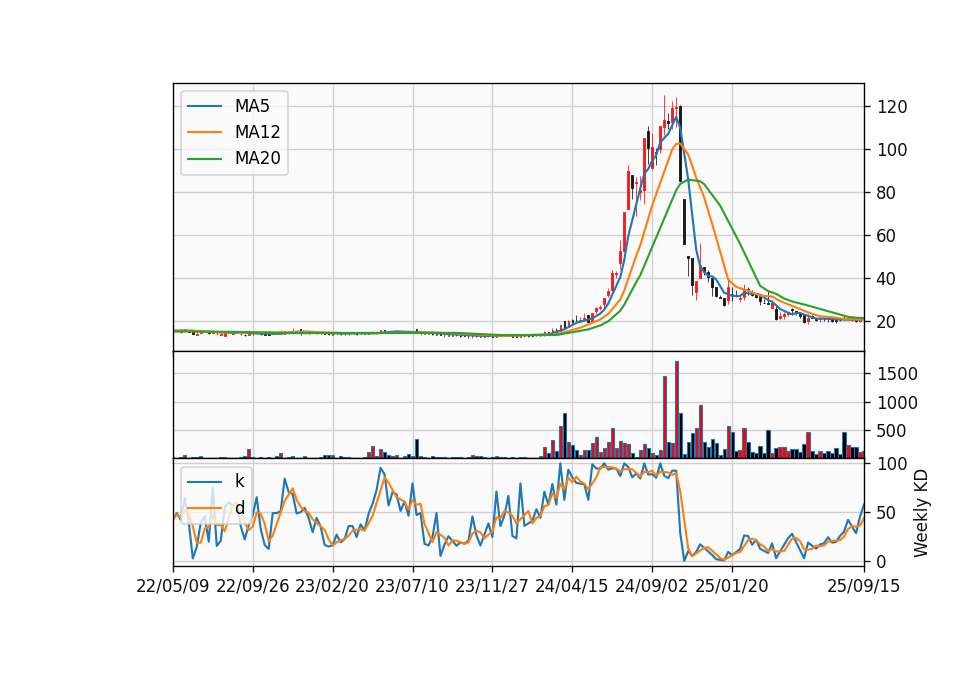Click the blue MA5 legend line sample
960x690 pixels.
click(204, 106)
